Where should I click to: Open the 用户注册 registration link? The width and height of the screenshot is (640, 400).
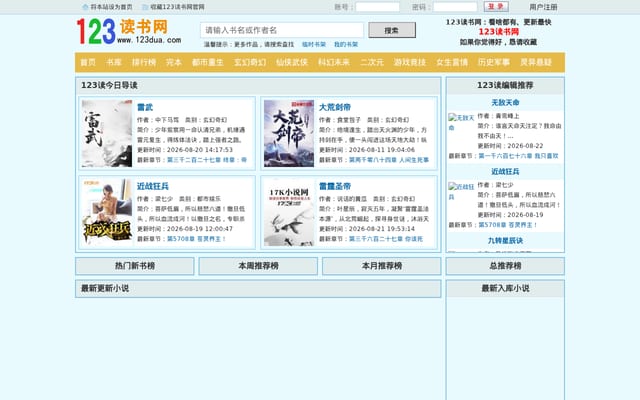543,7
